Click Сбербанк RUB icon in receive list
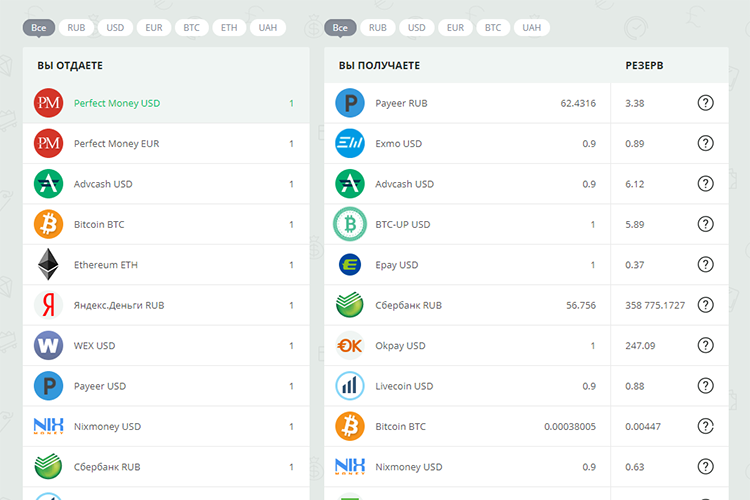The width and height of the screenshot is (750, 500). pyautogui.click(x=350, y=305)
